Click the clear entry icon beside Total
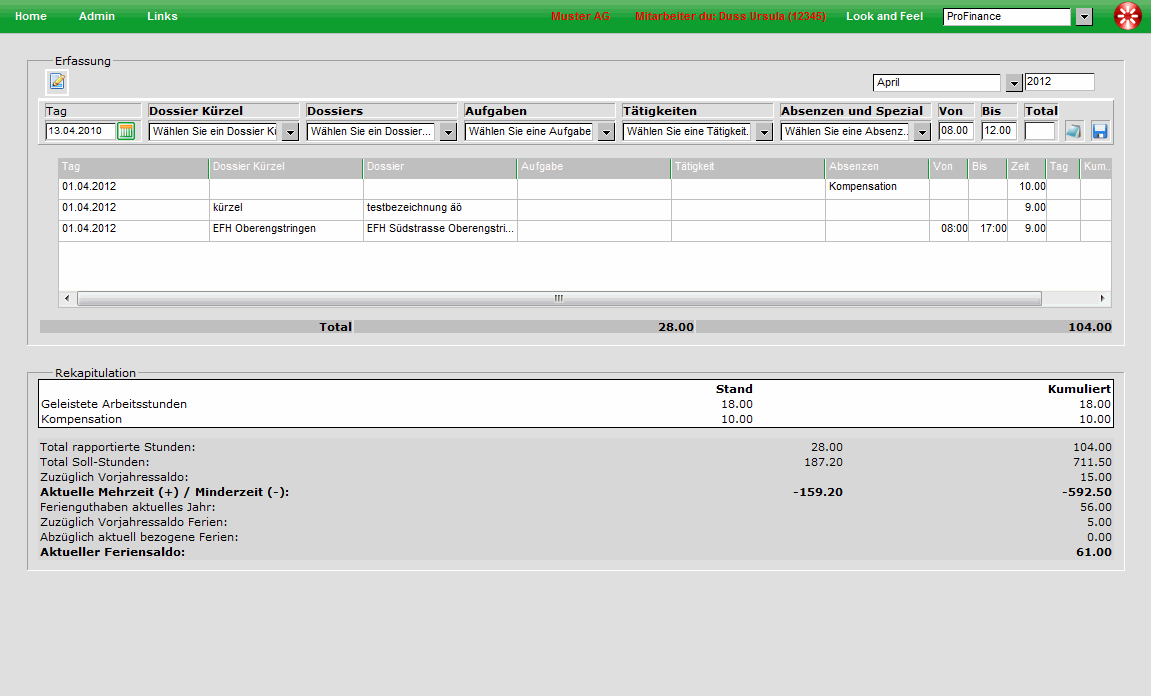The width and height of the screenshot is (1151, 696). [1073, 131]
